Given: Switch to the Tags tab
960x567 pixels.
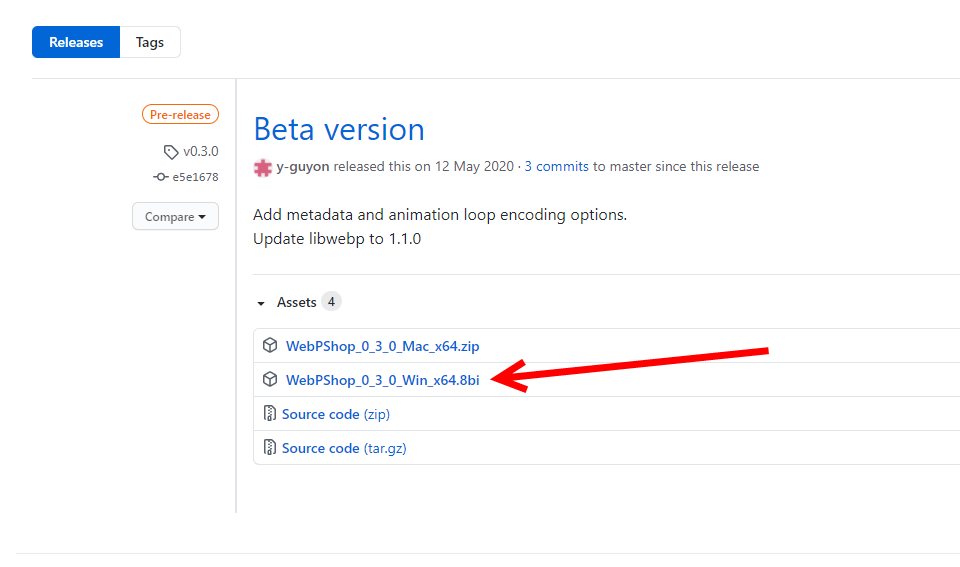Looking at the screenshot, I should point(150,42).
